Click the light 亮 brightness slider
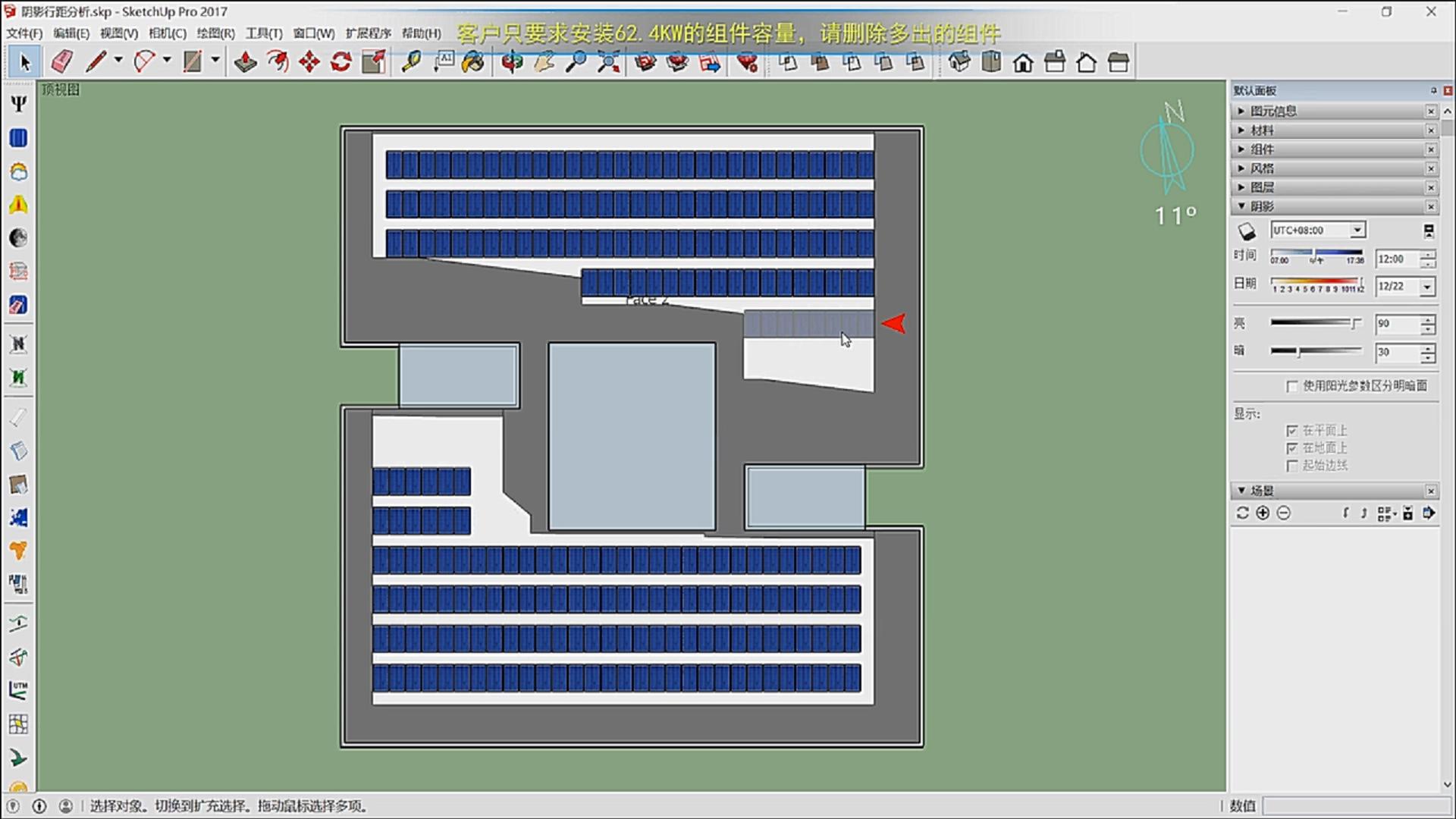The image size is (1456, 819). coord(1316,323)
